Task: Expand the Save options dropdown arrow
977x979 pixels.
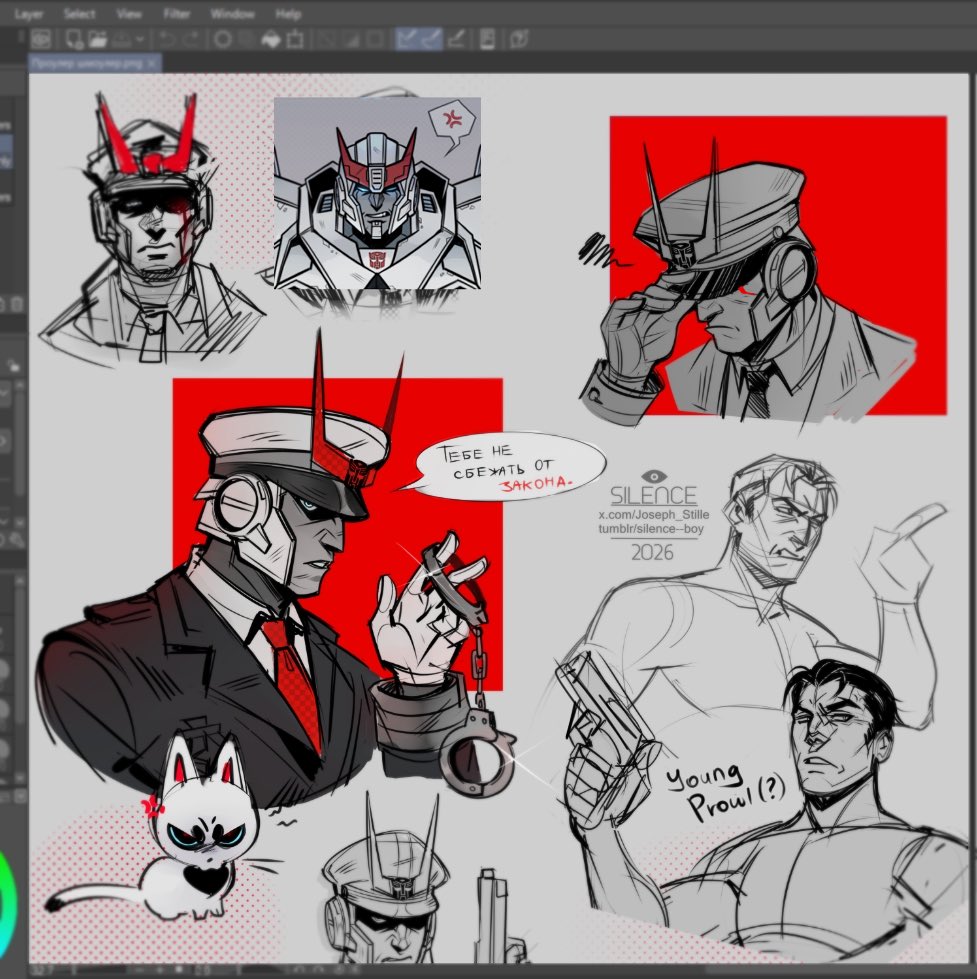Action: 140,39
